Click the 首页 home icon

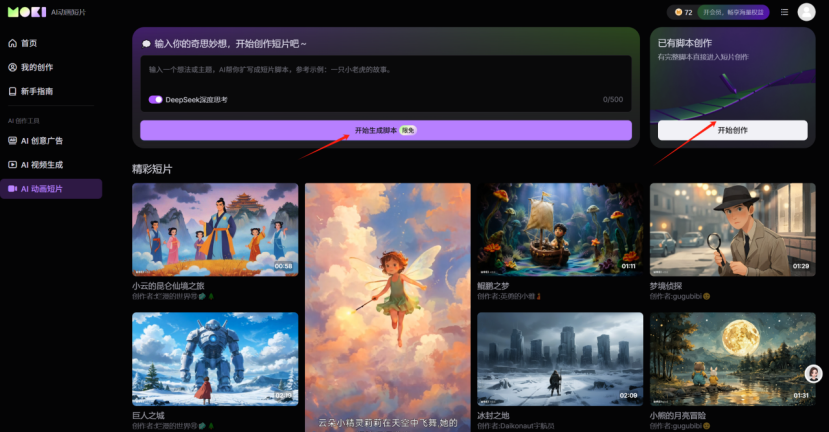pos(13,43)
